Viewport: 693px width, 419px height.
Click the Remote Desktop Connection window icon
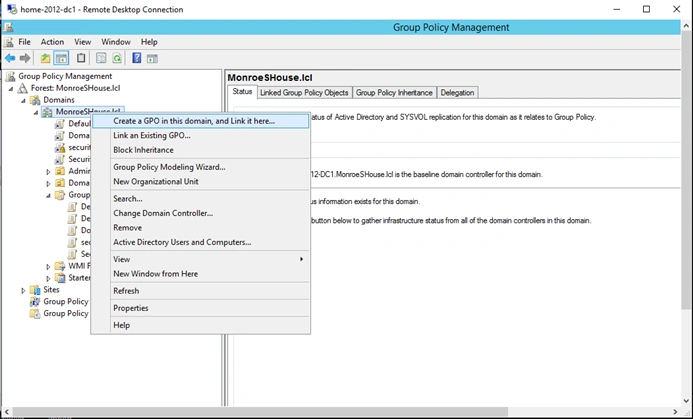(12, 9)
